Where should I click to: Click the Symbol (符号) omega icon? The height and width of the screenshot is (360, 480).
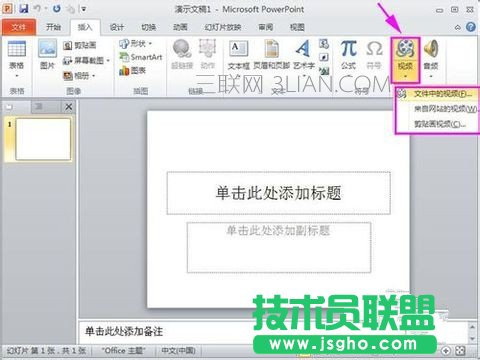point(374,48)
